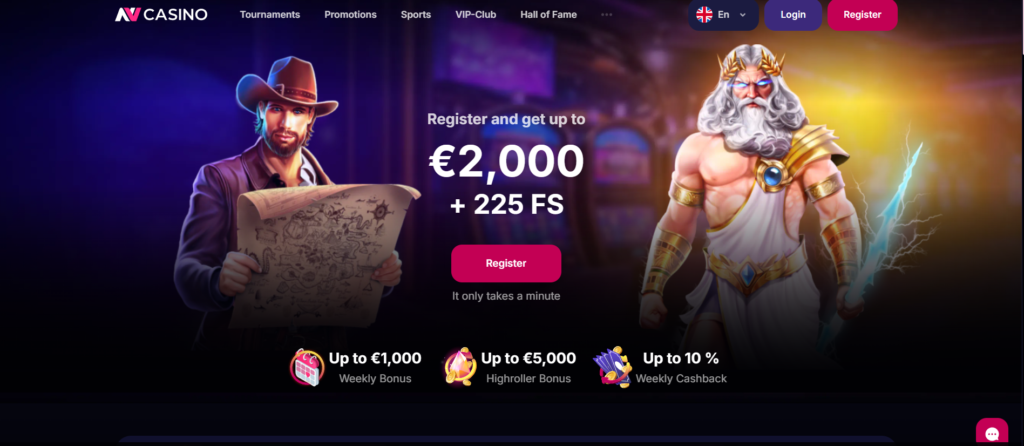Click the Register button under 225 FS
This screenshot has width=1024, height=446.
506,263
